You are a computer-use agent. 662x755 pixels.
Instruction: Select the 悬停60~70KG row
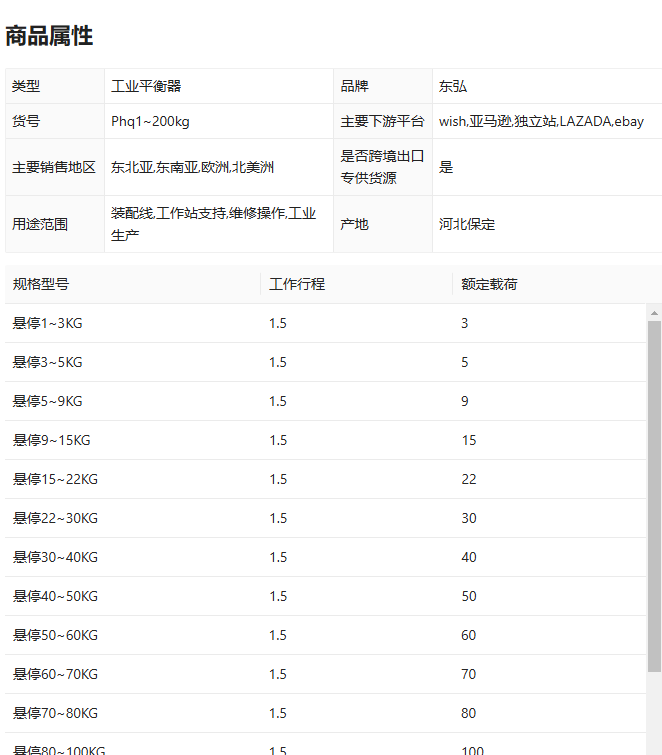point(325,674)
